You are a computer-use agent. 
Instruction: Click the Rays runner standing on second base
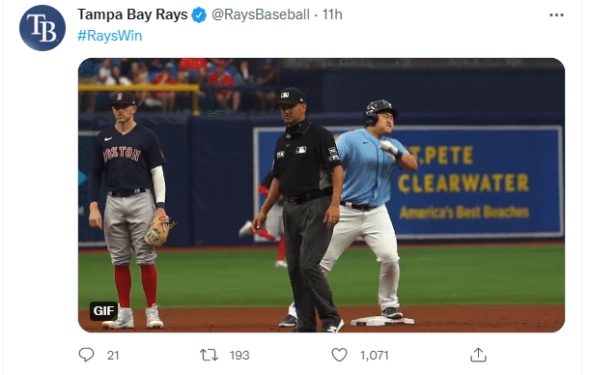click(371, 211)
